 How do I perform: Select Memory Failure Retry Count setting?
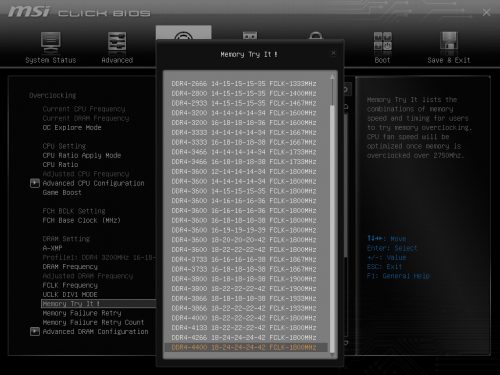coord(93,322)
